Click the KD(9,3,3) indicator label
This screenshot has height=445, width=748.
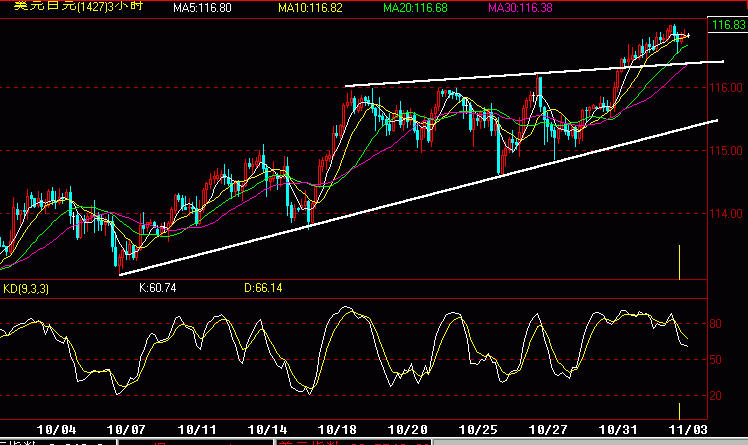point(26,289)
